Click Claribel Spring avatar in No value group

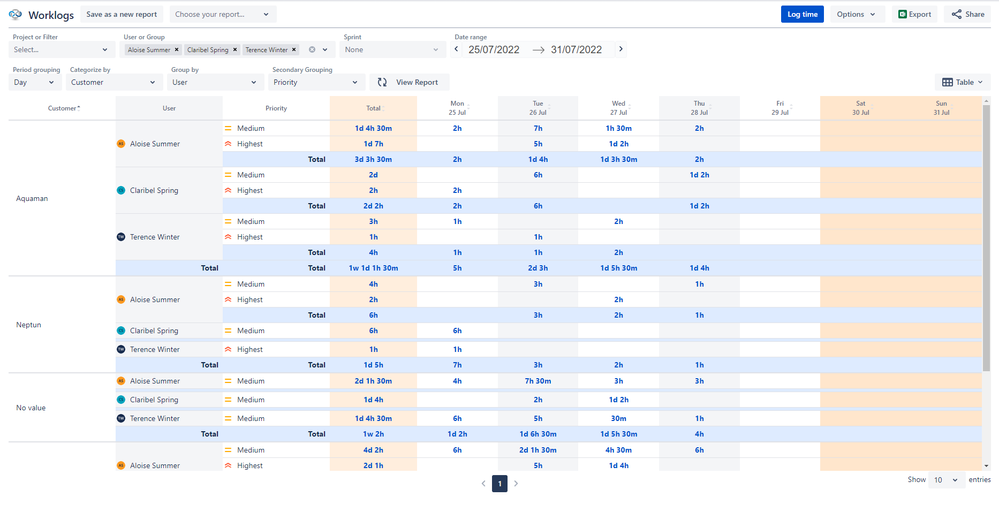(121, 400)
